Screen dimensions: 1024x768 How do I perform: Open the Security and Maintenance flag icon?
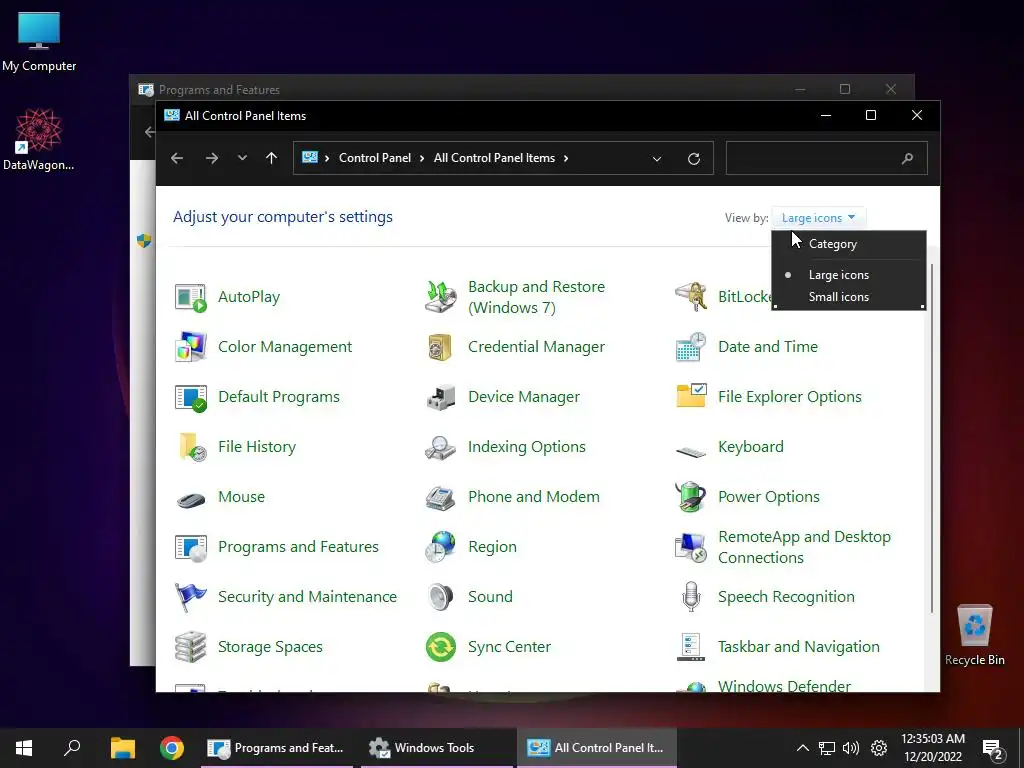(x=191, y=597)
